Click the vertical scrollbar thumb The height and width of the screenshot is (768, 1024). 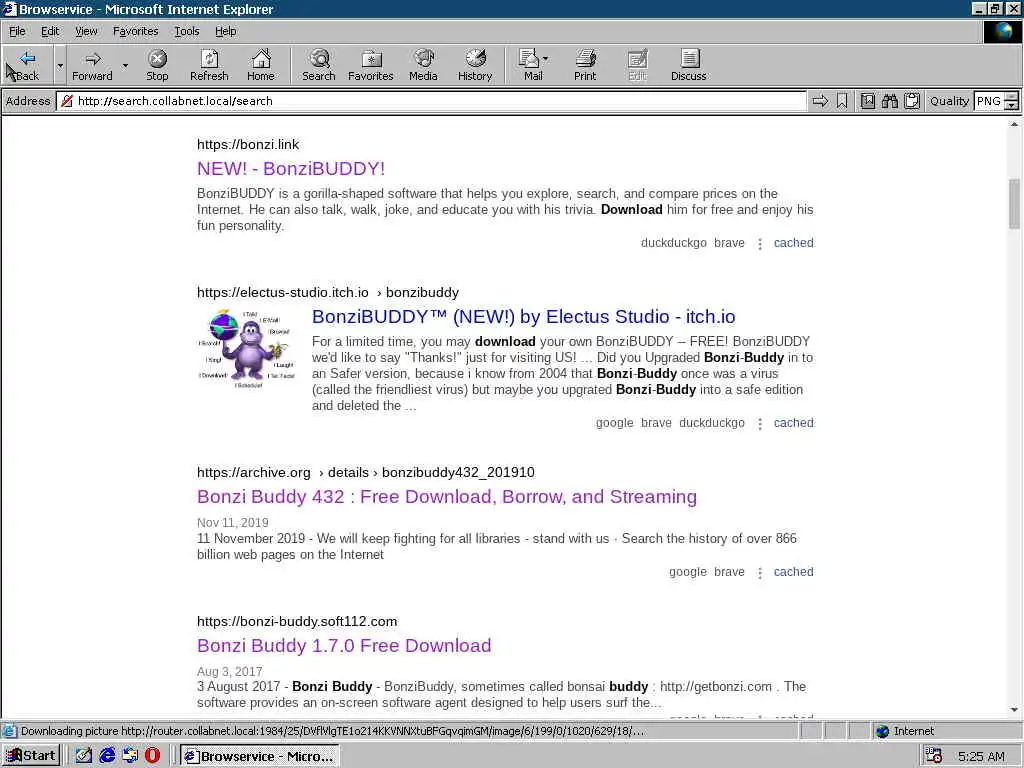pos(1014,204)
